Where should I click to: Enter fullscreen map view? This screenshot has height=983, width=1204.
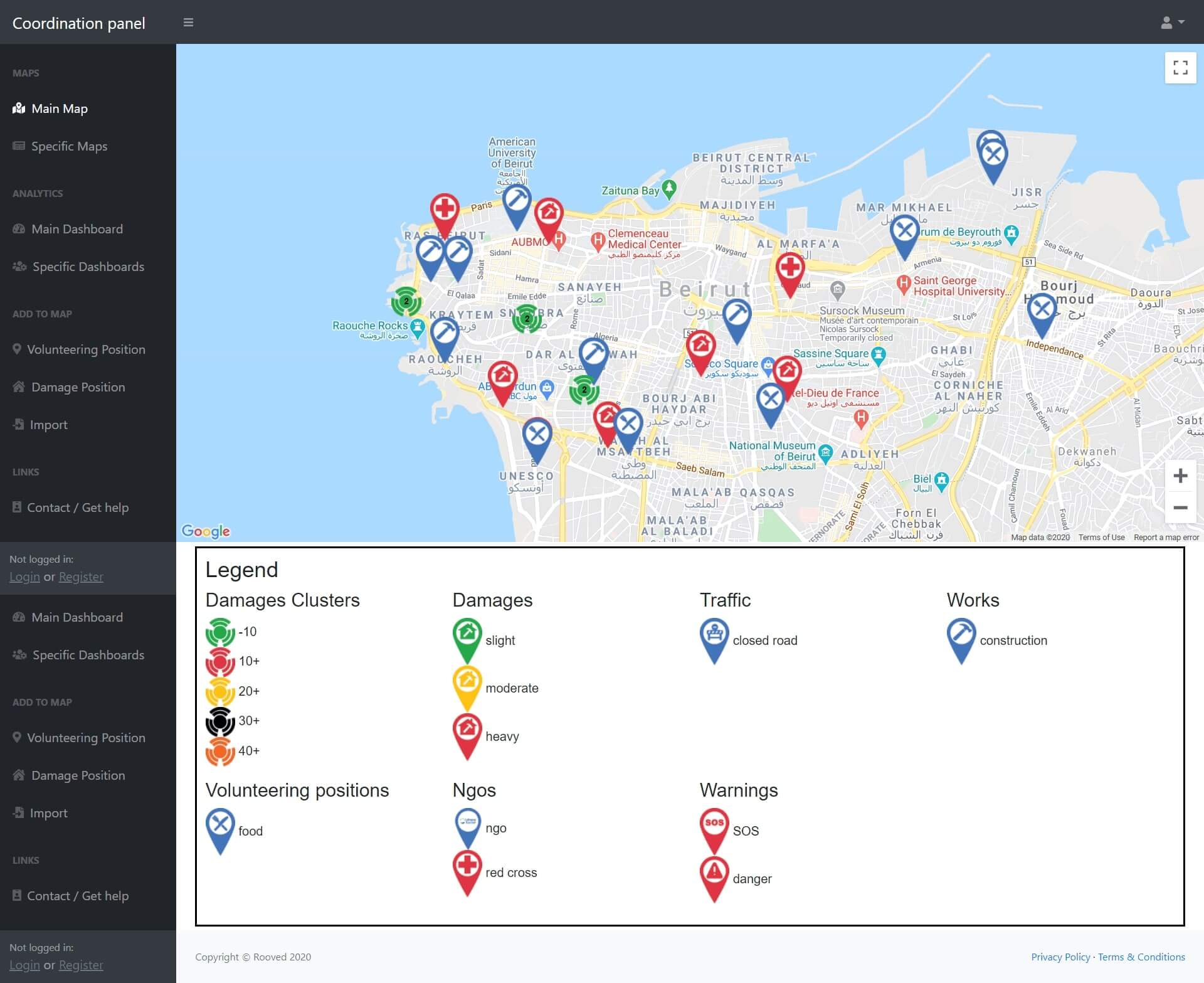click(x=1180, y=68)
